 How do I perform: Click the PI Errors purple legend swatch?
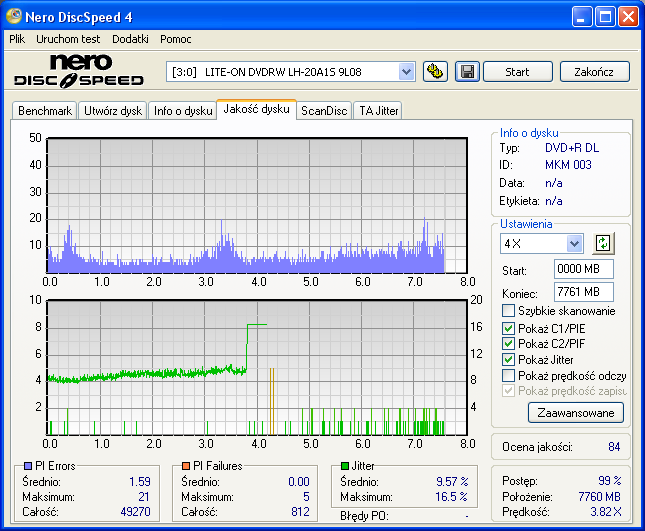point(28,466)
